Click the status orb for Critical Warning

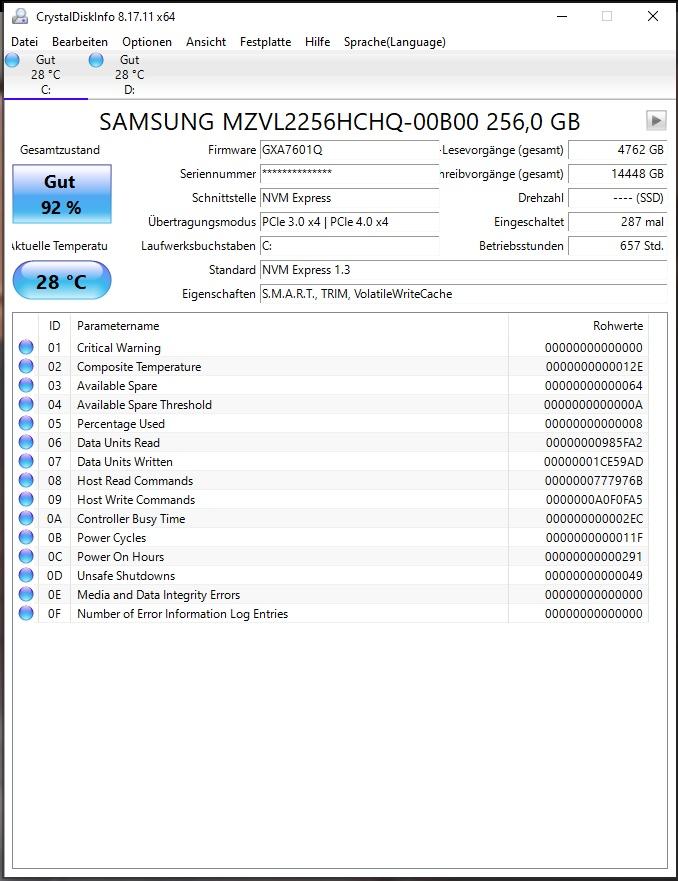point(26,347)
